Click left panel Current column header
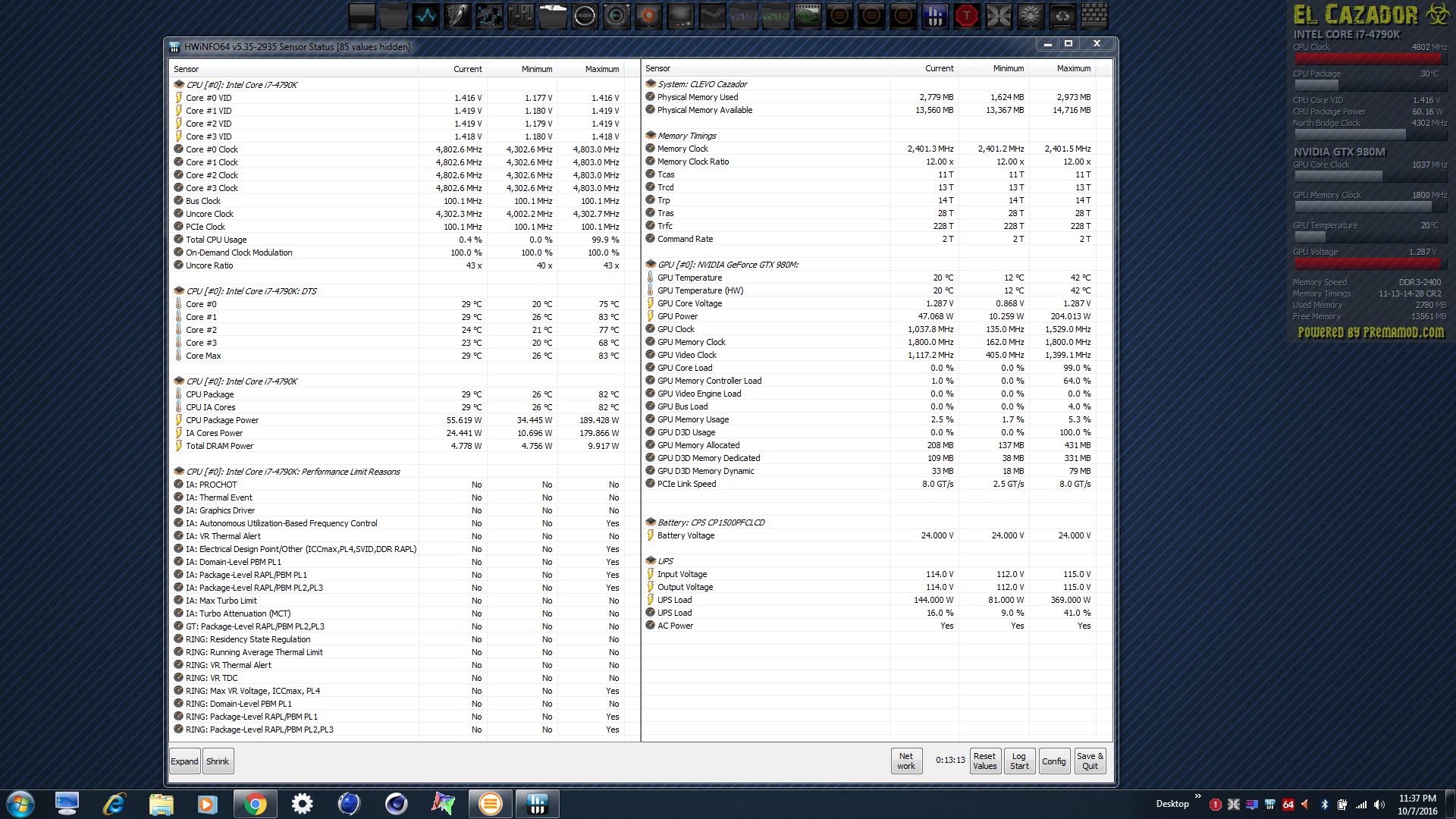Image resolution: width=1456 pixels, height=819 pixels. point(453,69)
